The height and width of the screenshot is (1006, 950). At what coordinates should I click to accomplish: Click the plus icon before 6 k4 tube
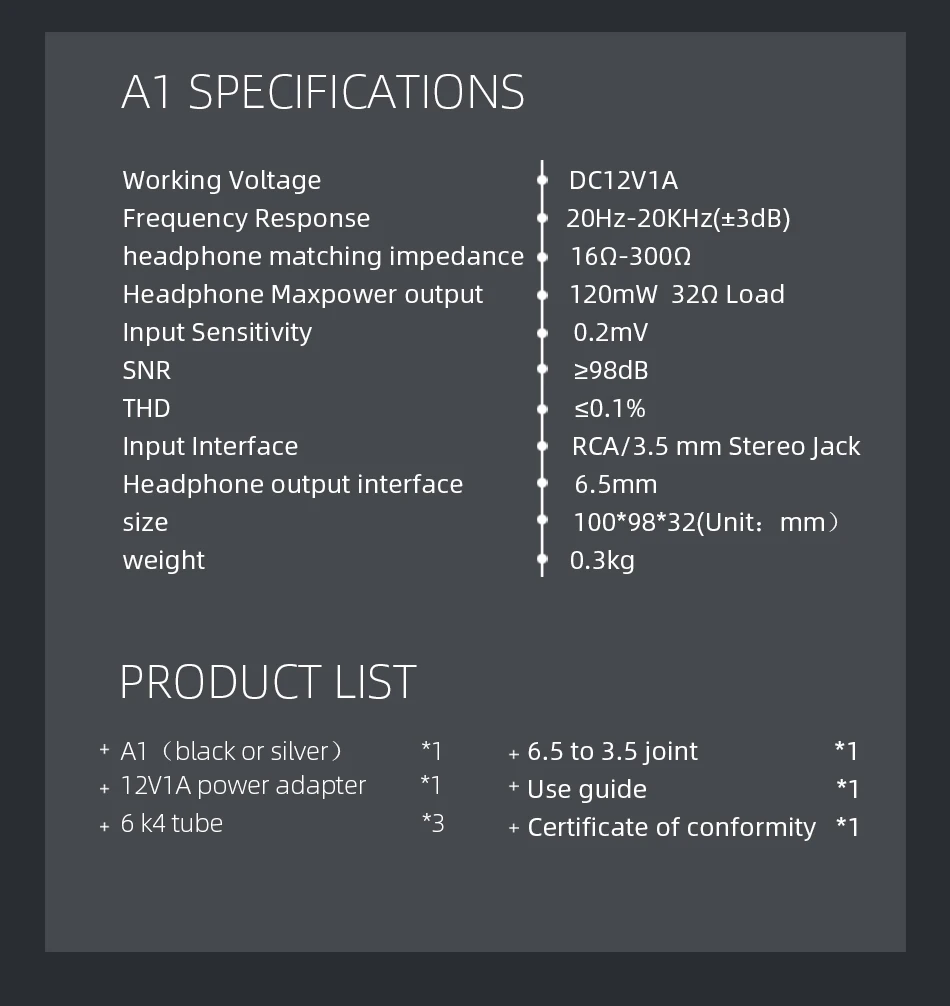coord(105,826)
